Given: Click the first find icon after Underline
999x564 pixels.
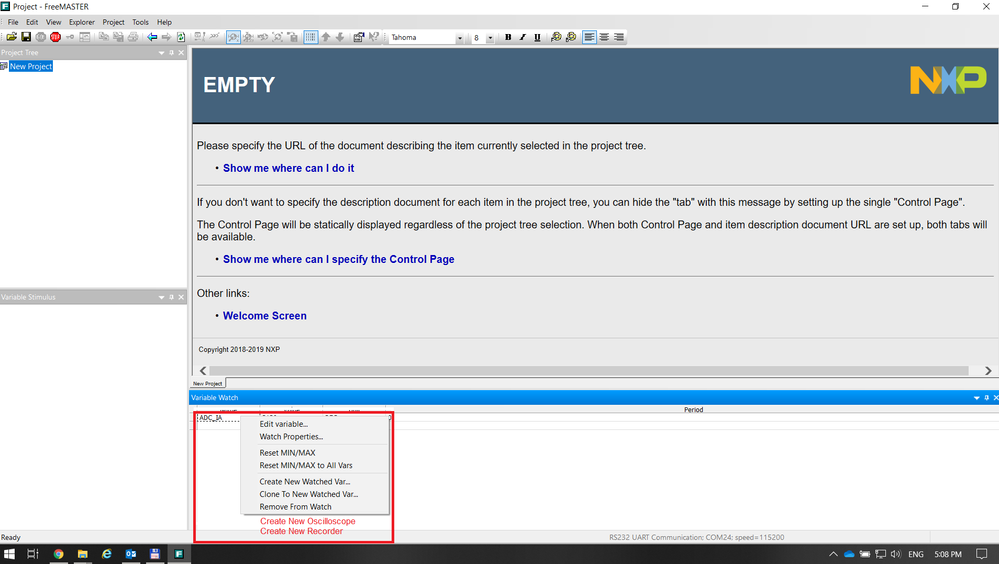Looking at the screenshot, I should [556, 37].
